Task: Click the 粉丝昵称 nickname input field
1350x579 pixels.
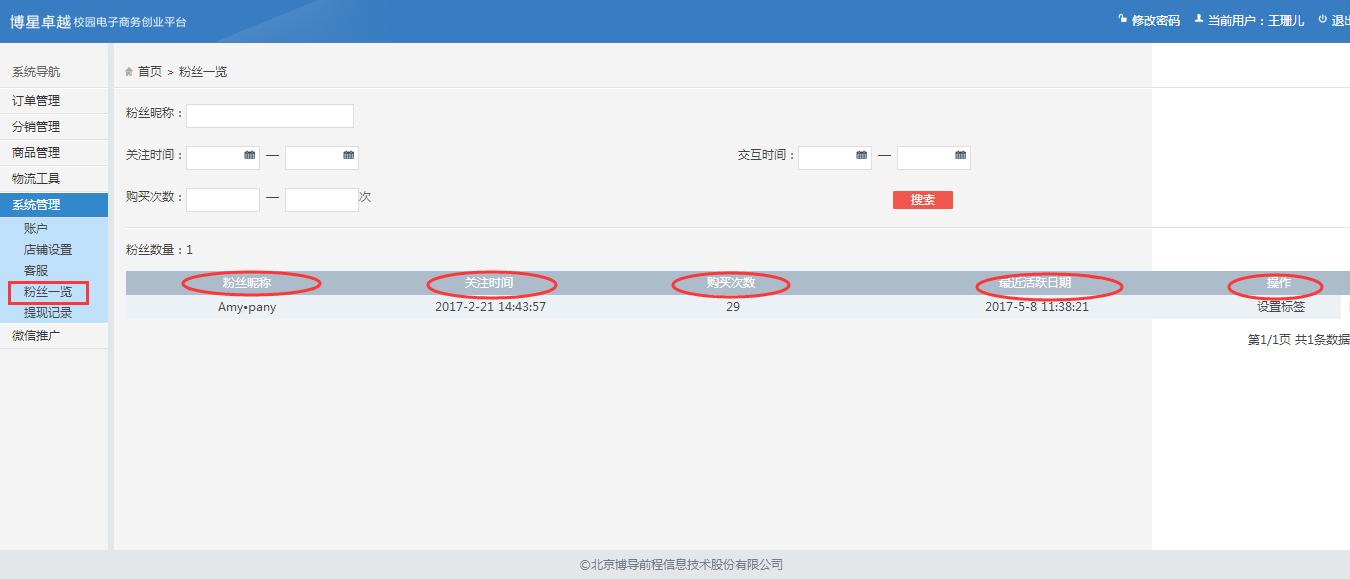Action: [x=269, y=116]
